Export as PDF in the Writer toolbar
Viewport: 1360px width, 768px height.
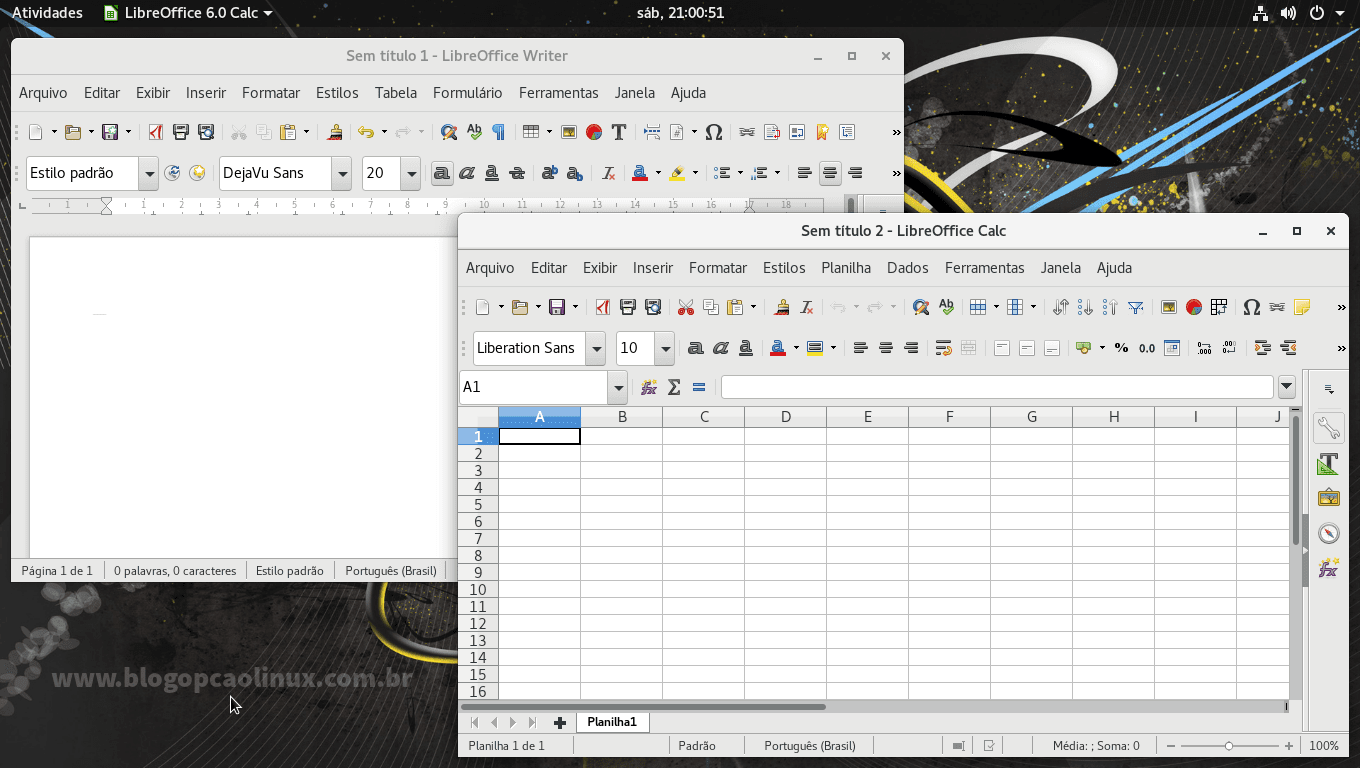point(156,132)
